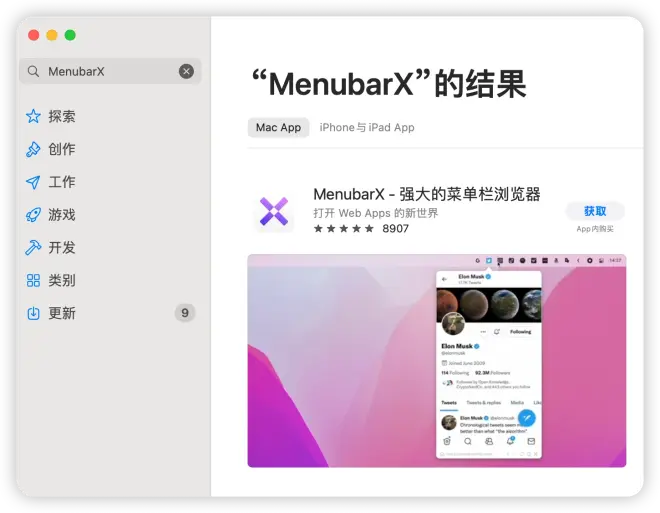This screenshot has height=513, width=660.
Task: Click the Explore star icon in sidebar
Action: [x=33, y=116]
